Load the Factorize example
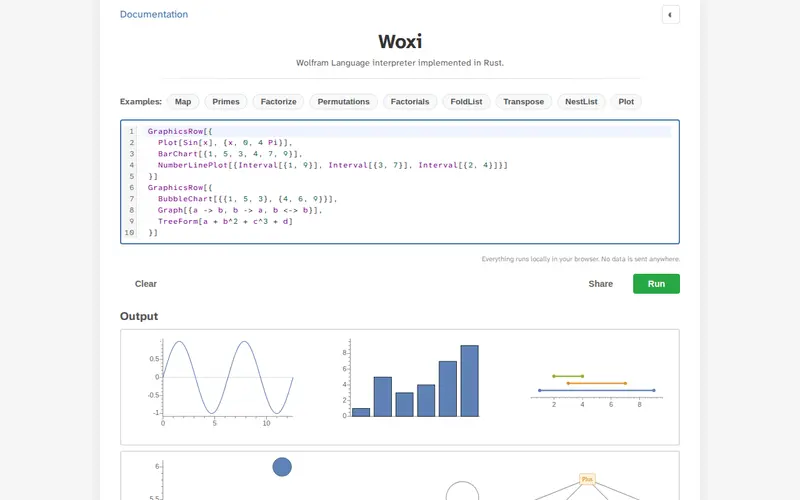Image resolution: width=800 pixels, height=500 pixels. tap(278, 102)
